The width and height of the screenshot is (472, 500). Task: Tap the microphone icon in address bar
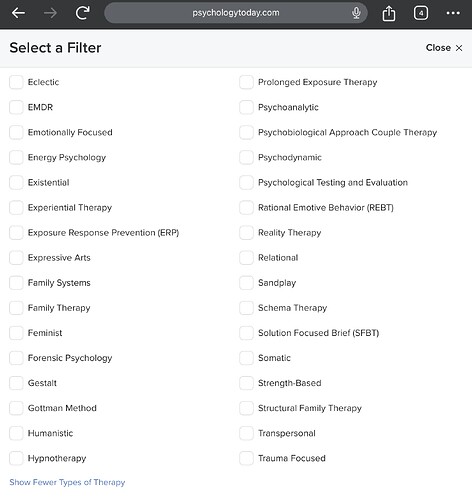click(x=356, y=13)
